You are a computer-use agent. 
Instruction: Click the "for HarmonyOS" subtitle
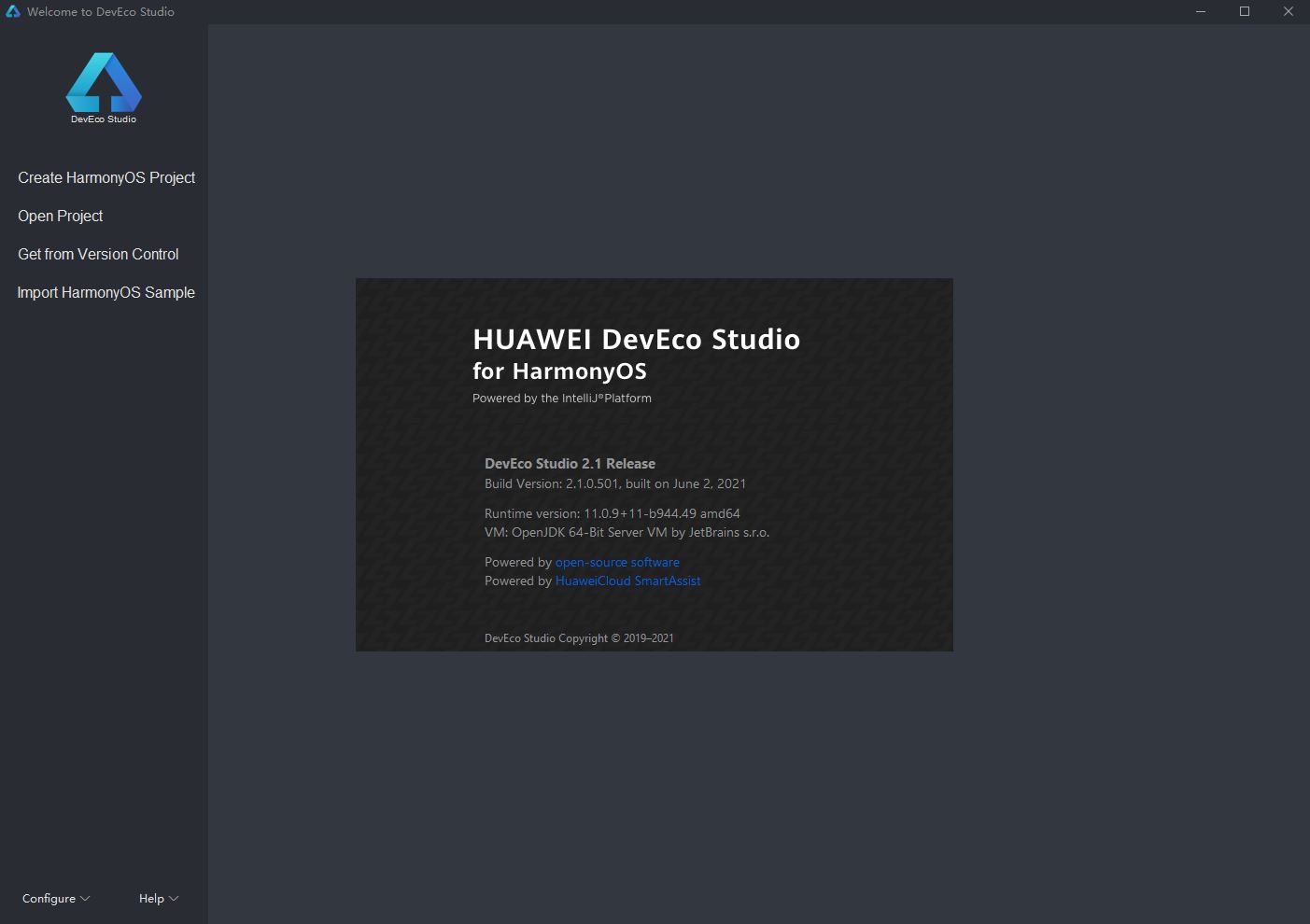pos(559,371)
